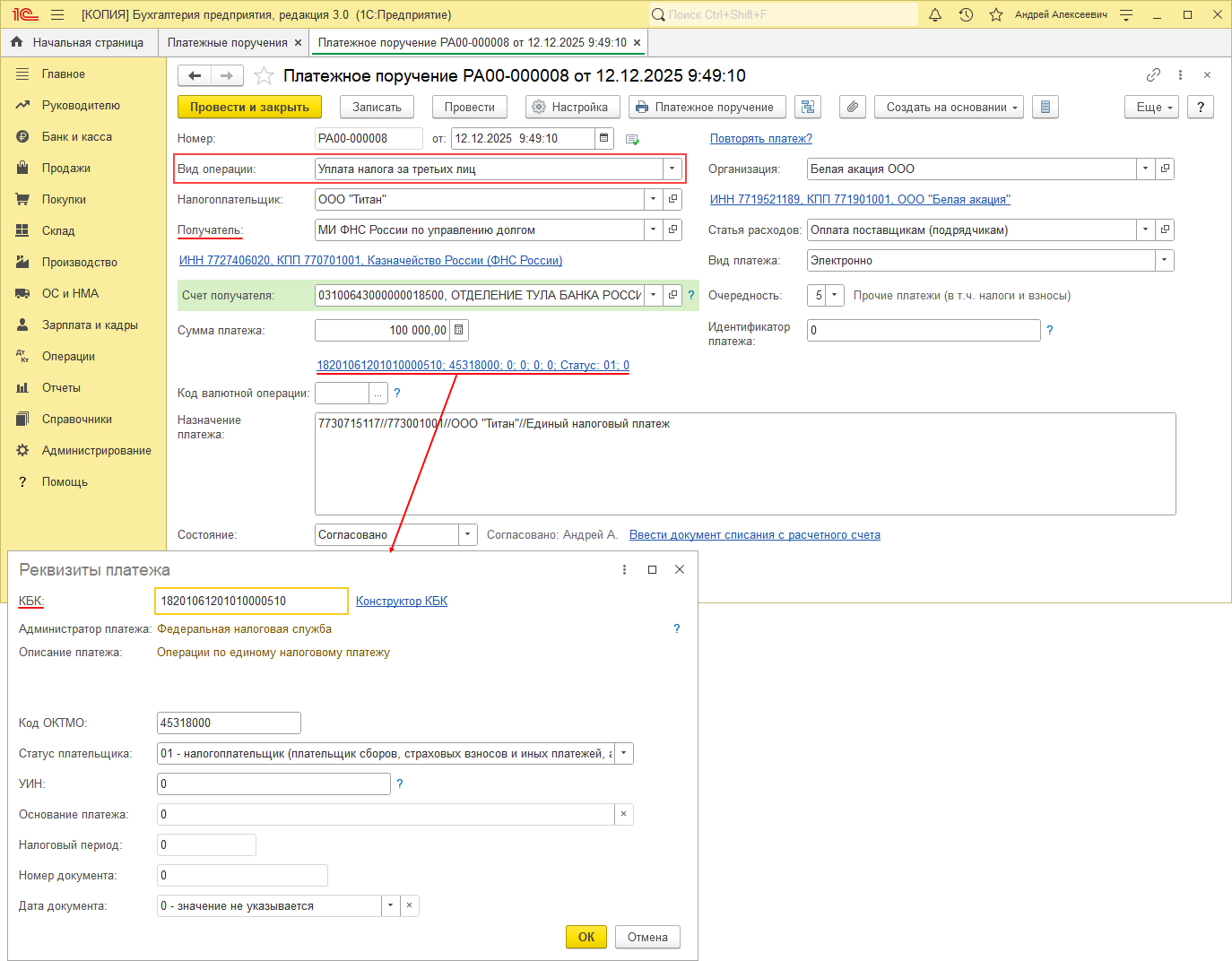
Task: Go back with the left arrow button
Action: tap(195, 76)
